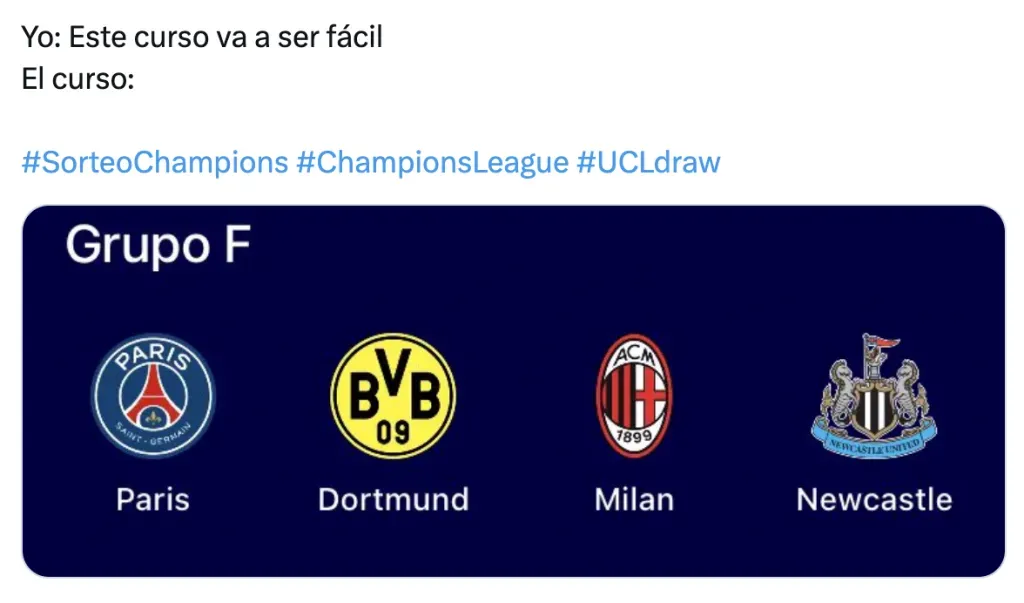
Task: Click the Milan team name label
Action: point(634,498)
